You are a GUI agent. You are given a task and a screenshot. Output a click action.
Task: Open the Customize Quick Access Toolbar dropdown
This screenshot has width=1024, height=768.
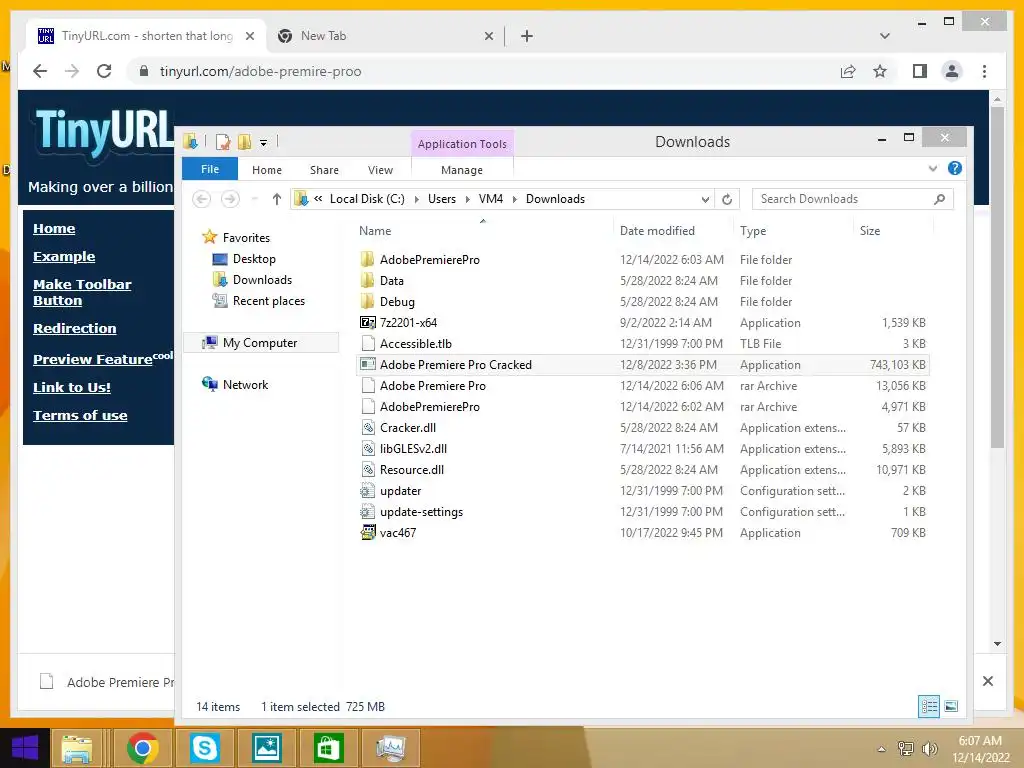pos(263,142)
